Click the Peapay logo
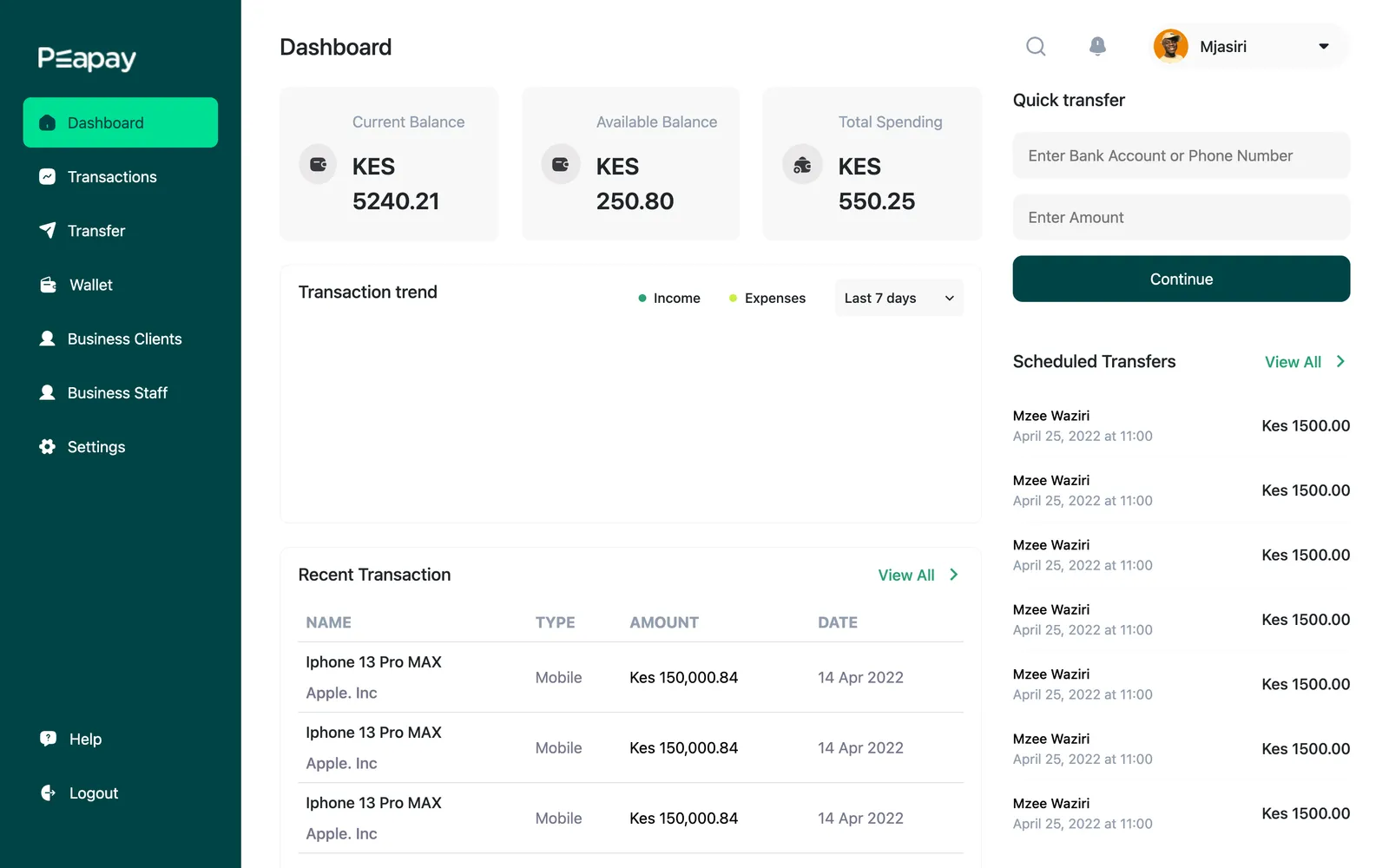 pos(87,58)
